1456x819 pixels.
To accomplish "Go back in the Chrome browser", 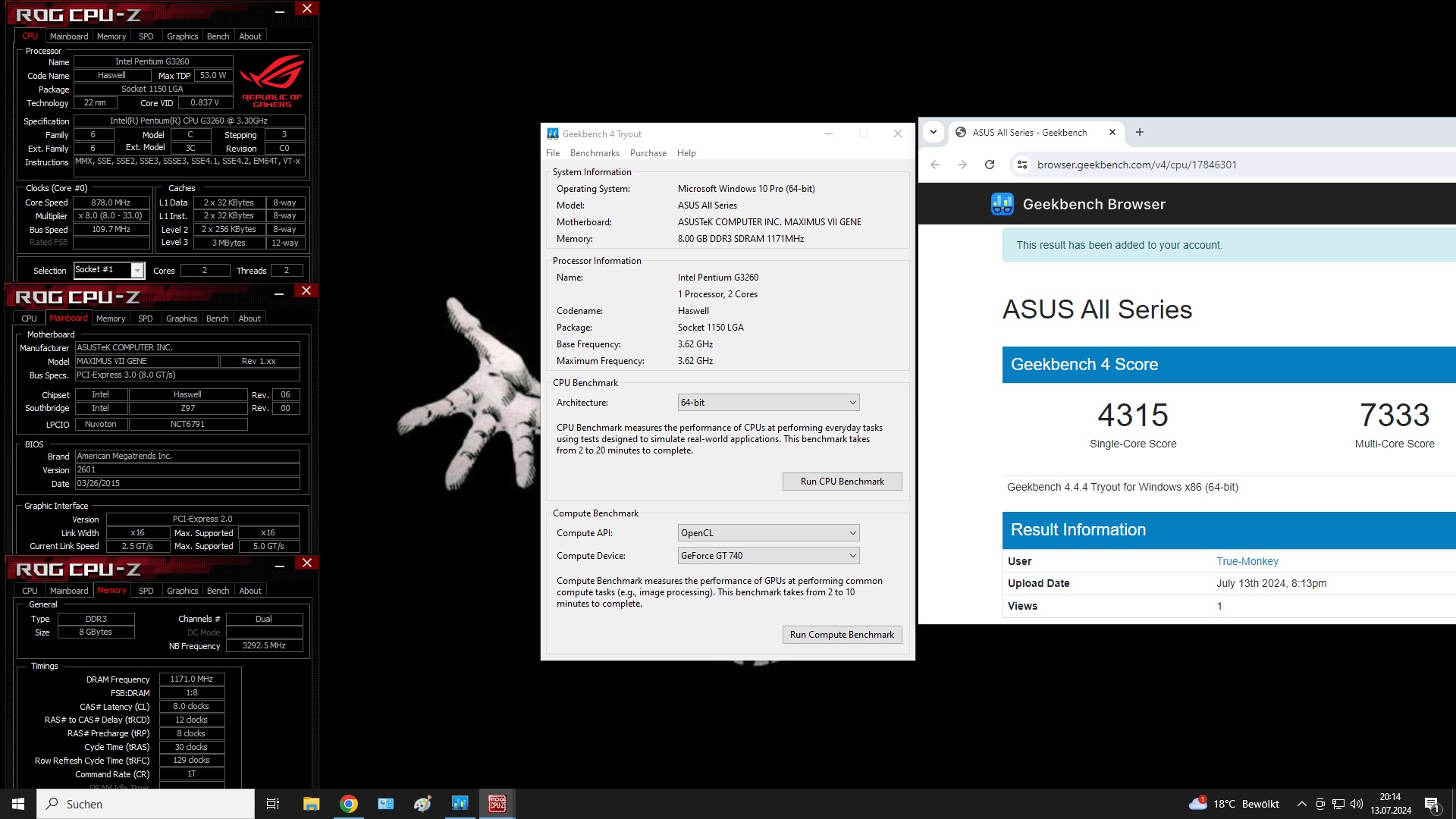I will (935, 165).
